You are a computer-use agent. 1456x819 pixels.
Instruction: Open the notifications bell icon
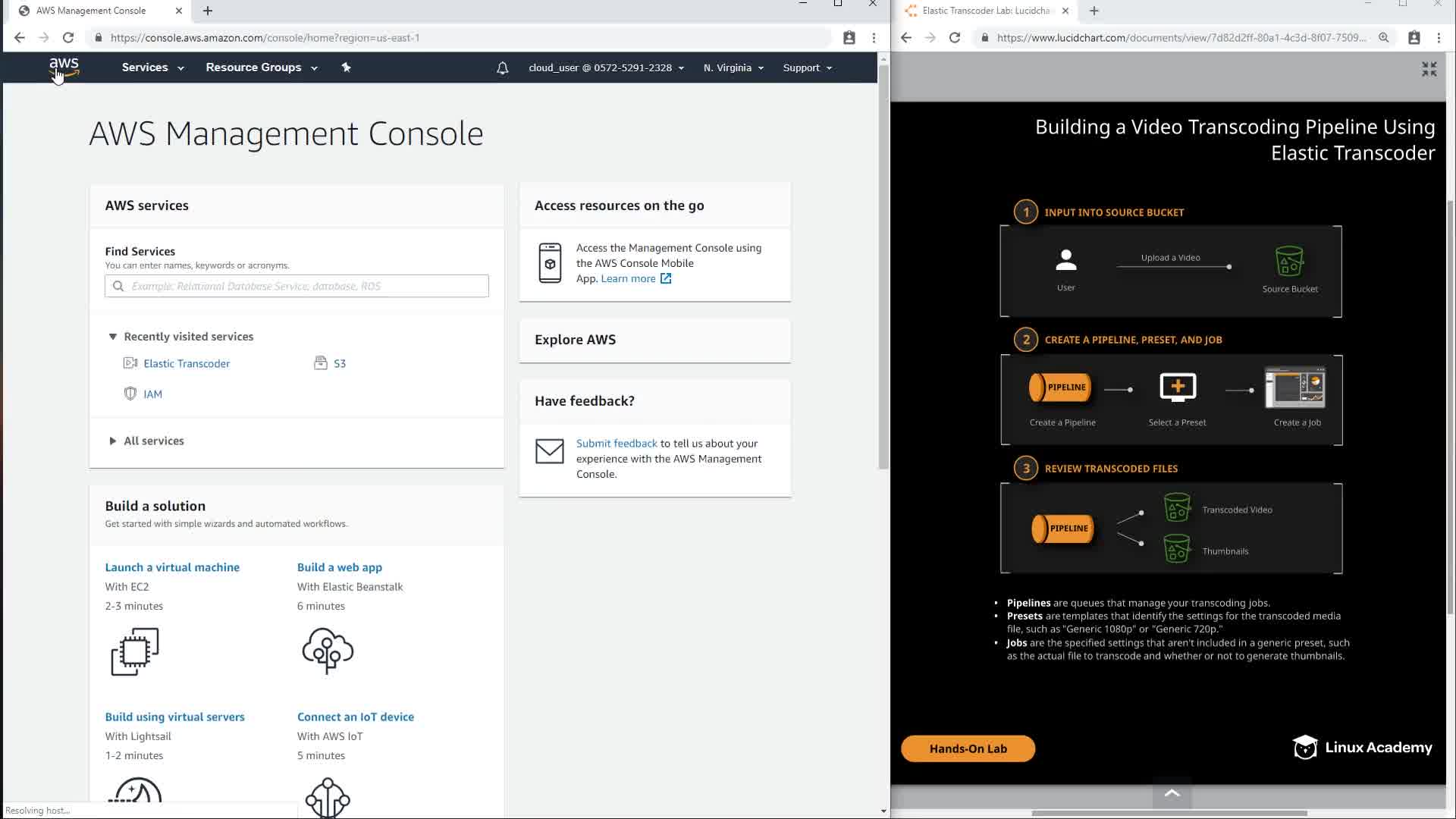click(x=502, y=68)
